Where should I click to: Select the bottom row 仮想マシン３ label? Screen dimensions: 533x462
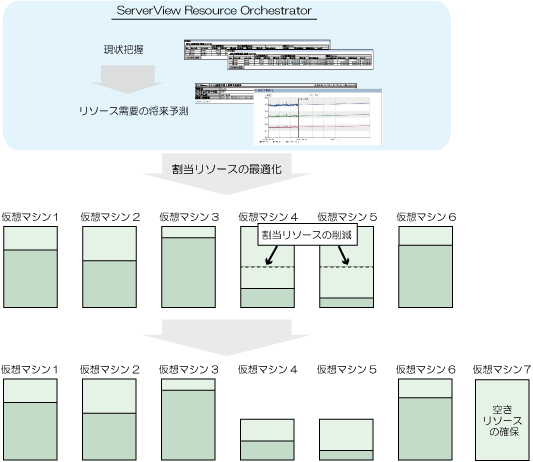(x=189, y=369)
